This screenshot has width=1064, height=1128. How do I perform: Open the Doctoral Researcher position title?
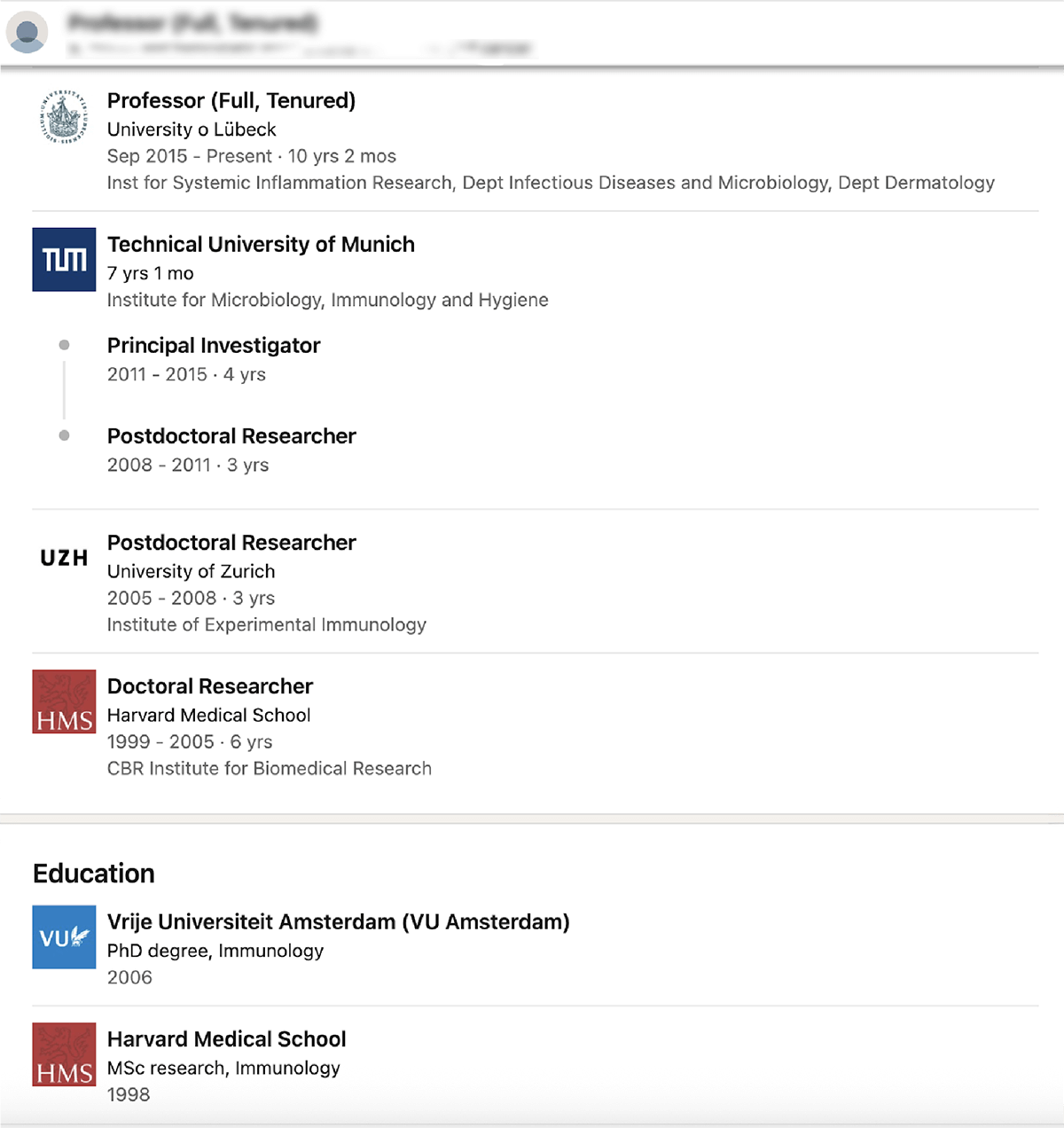pos(210,686)
